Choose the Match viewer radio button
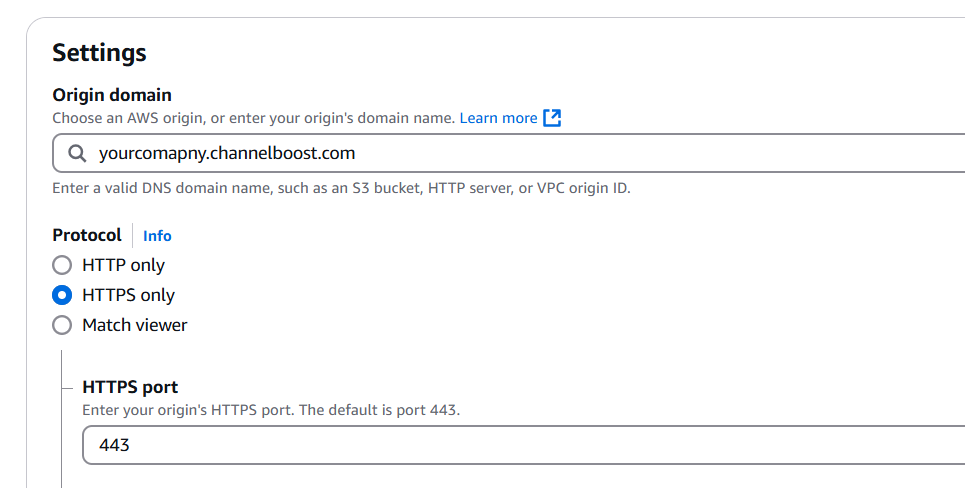Screen dimensions: 965x488 62,325
